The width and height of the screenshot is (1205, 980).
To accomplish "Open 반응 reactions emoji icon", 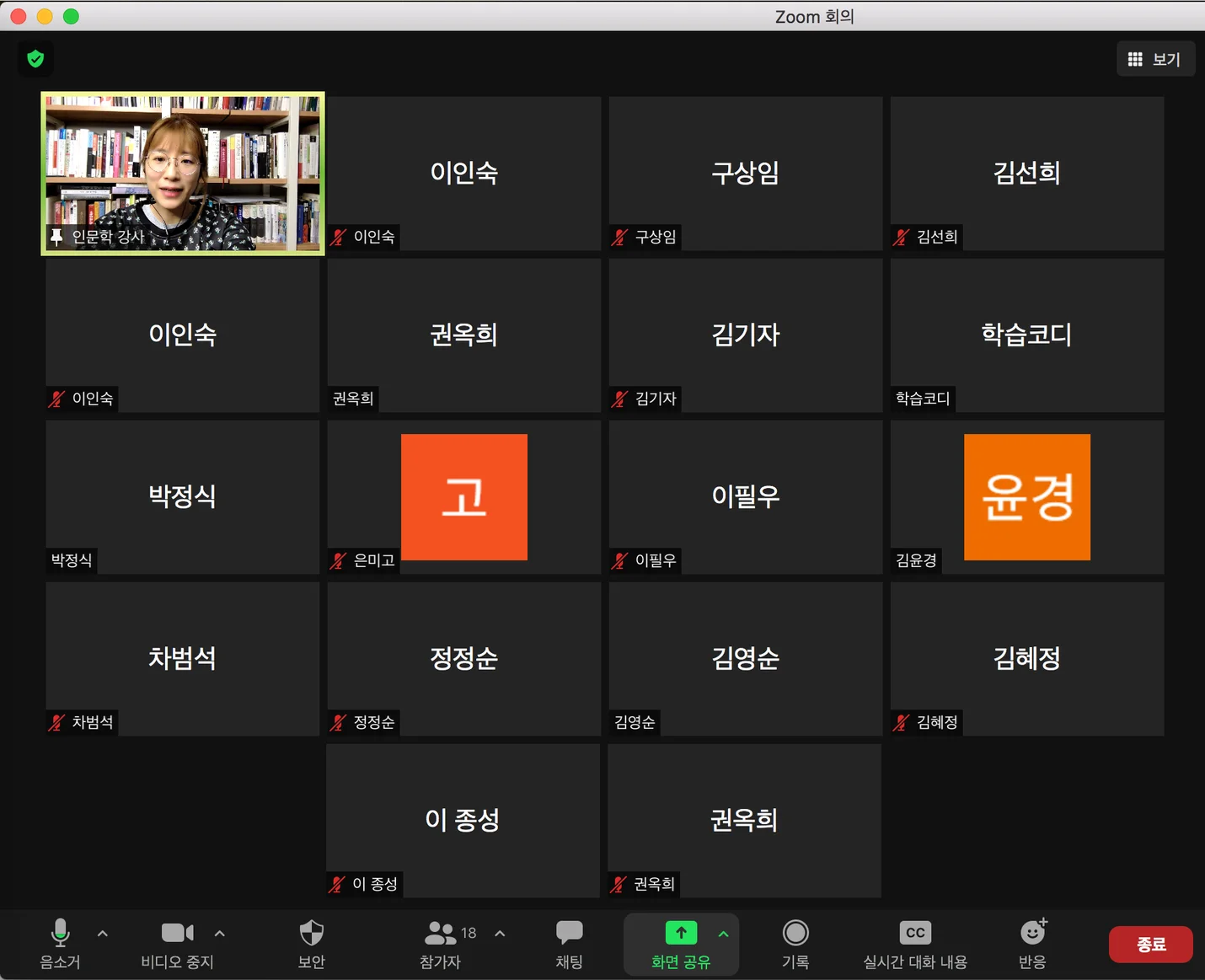I will coord(1033,944).
